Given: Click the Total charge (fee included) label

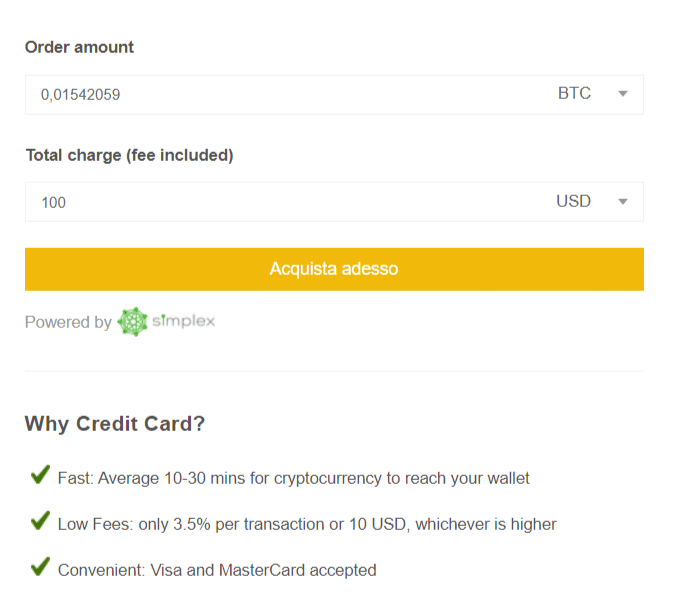Looking at the screenshot, I should [x=129, y=155].
